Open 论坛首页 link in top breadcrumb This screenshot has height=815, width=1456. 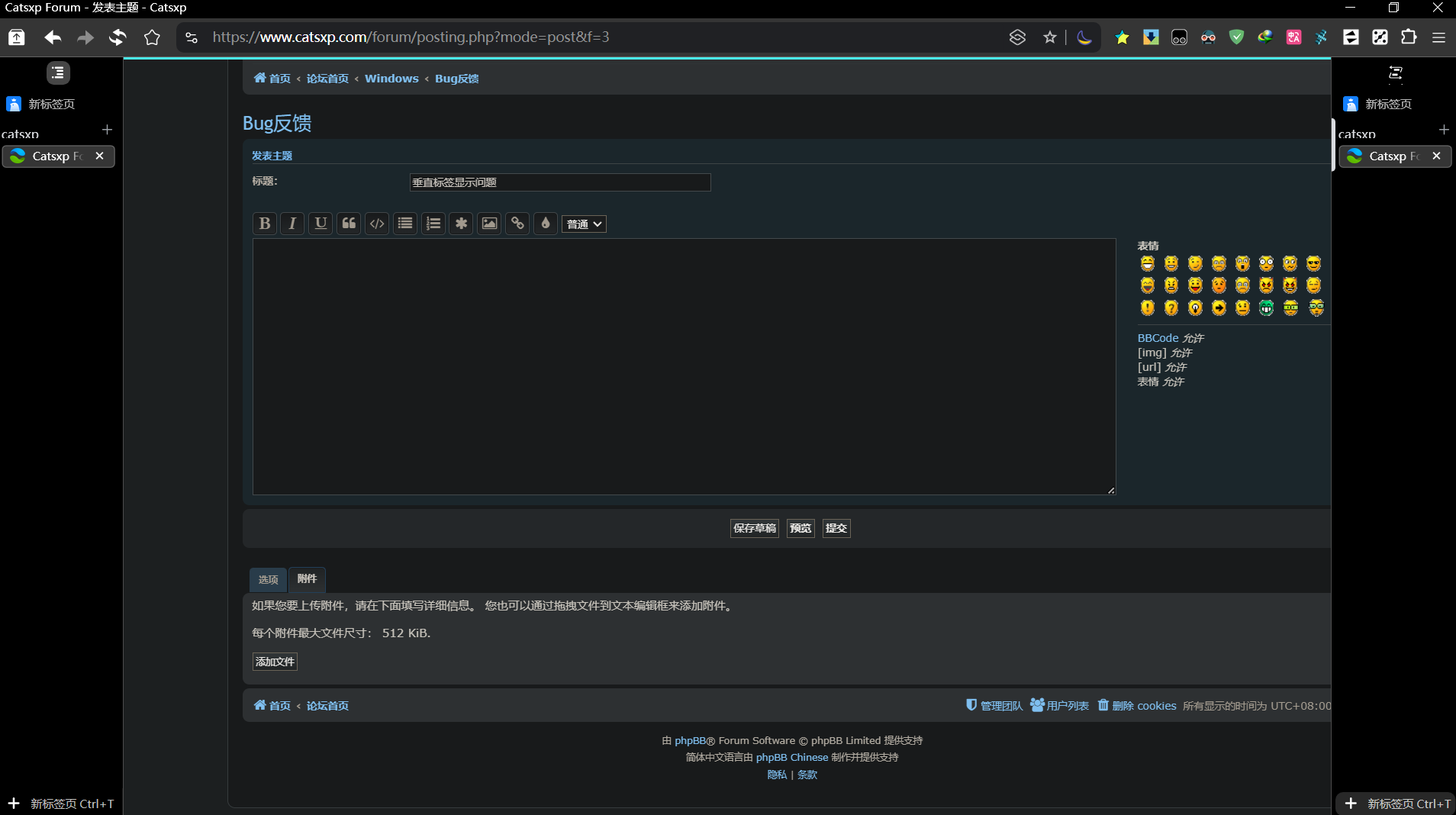pos(327,79)
